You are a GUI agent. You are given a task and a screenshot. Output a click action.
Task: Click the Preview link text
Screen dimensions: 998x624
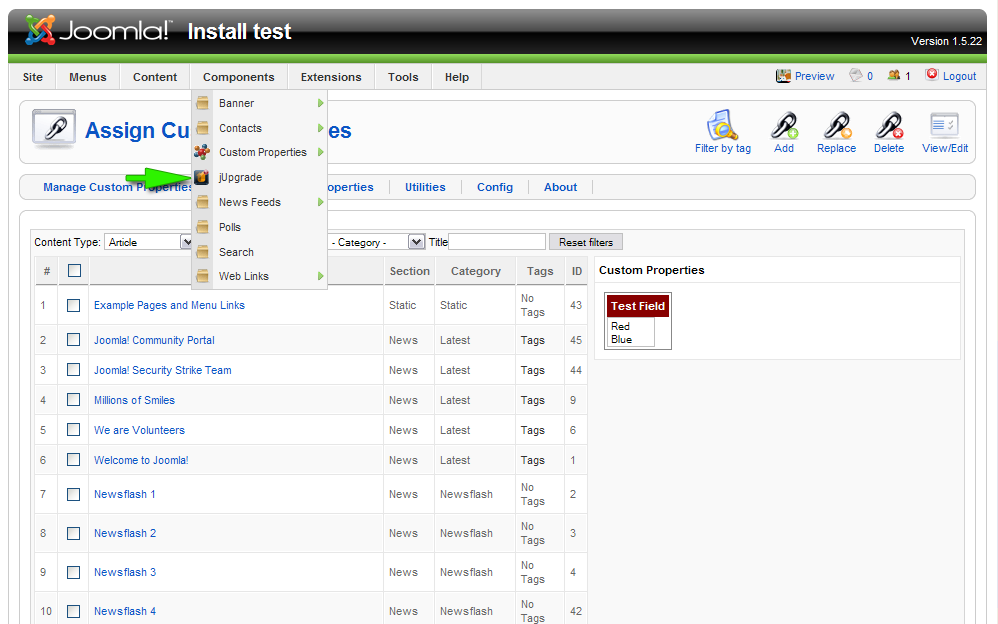pos(814,76)
